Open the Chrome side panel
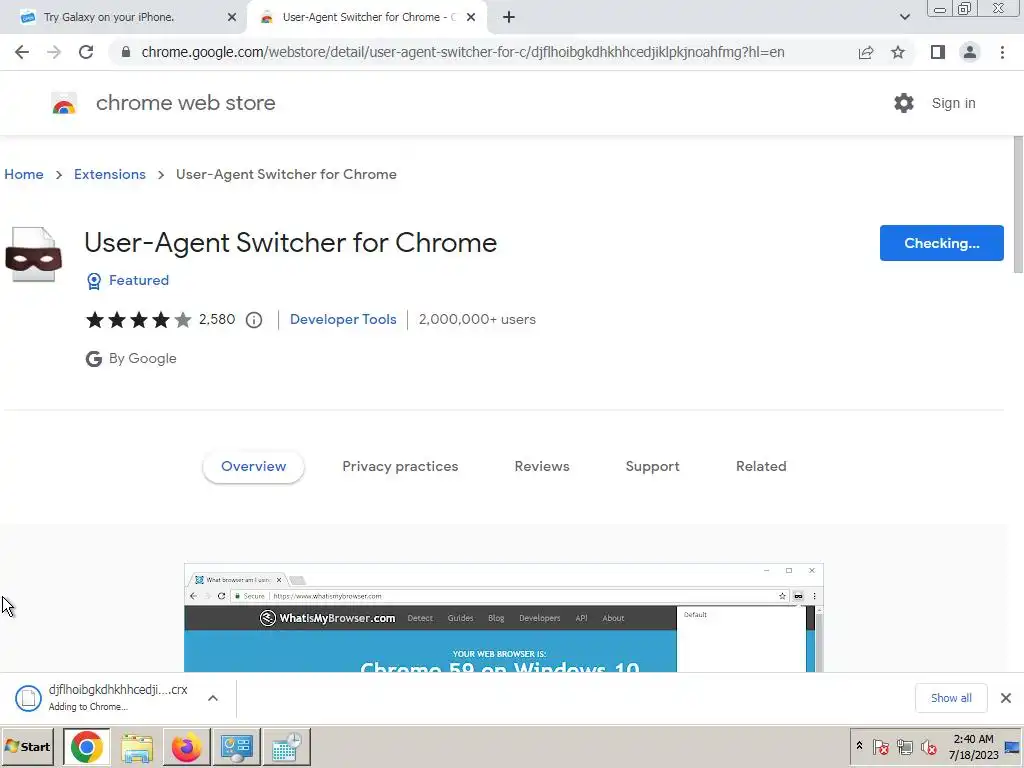The image size is (1024, 768). pyautogui.click(x=938, y=52)
